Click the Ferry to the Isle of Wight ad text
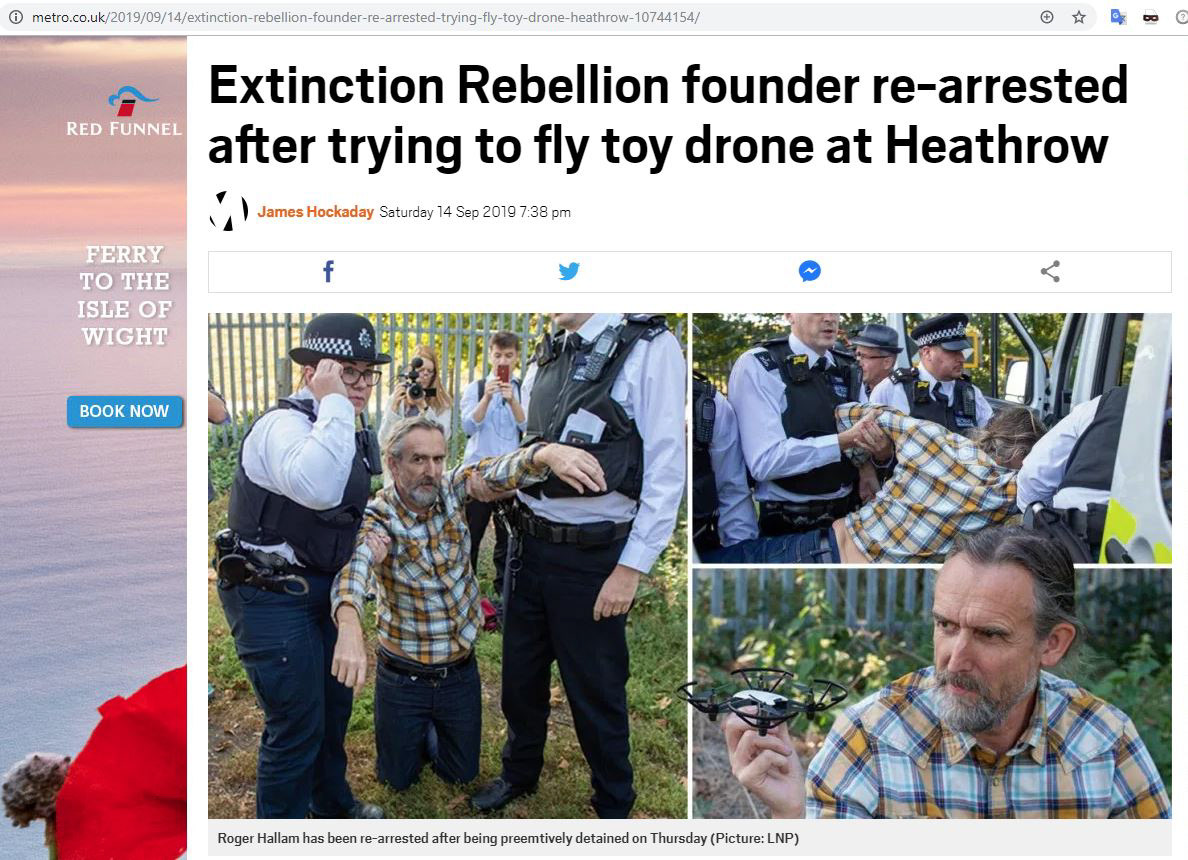 point(124,295)
